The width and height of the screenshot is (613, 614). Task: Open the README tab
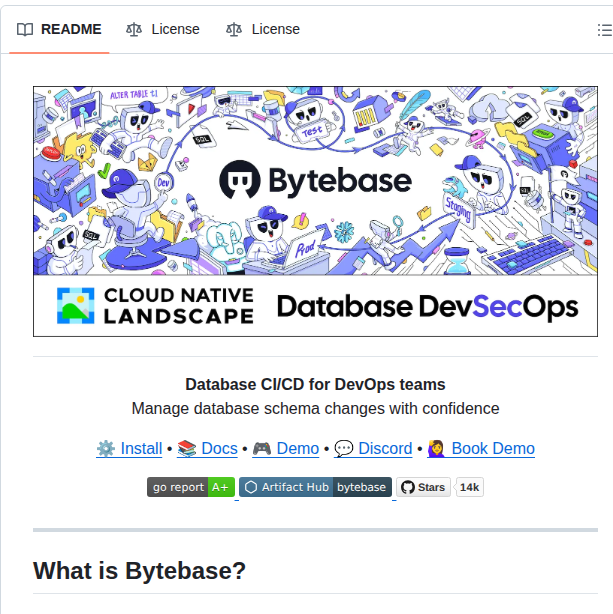tap(59, 29)
